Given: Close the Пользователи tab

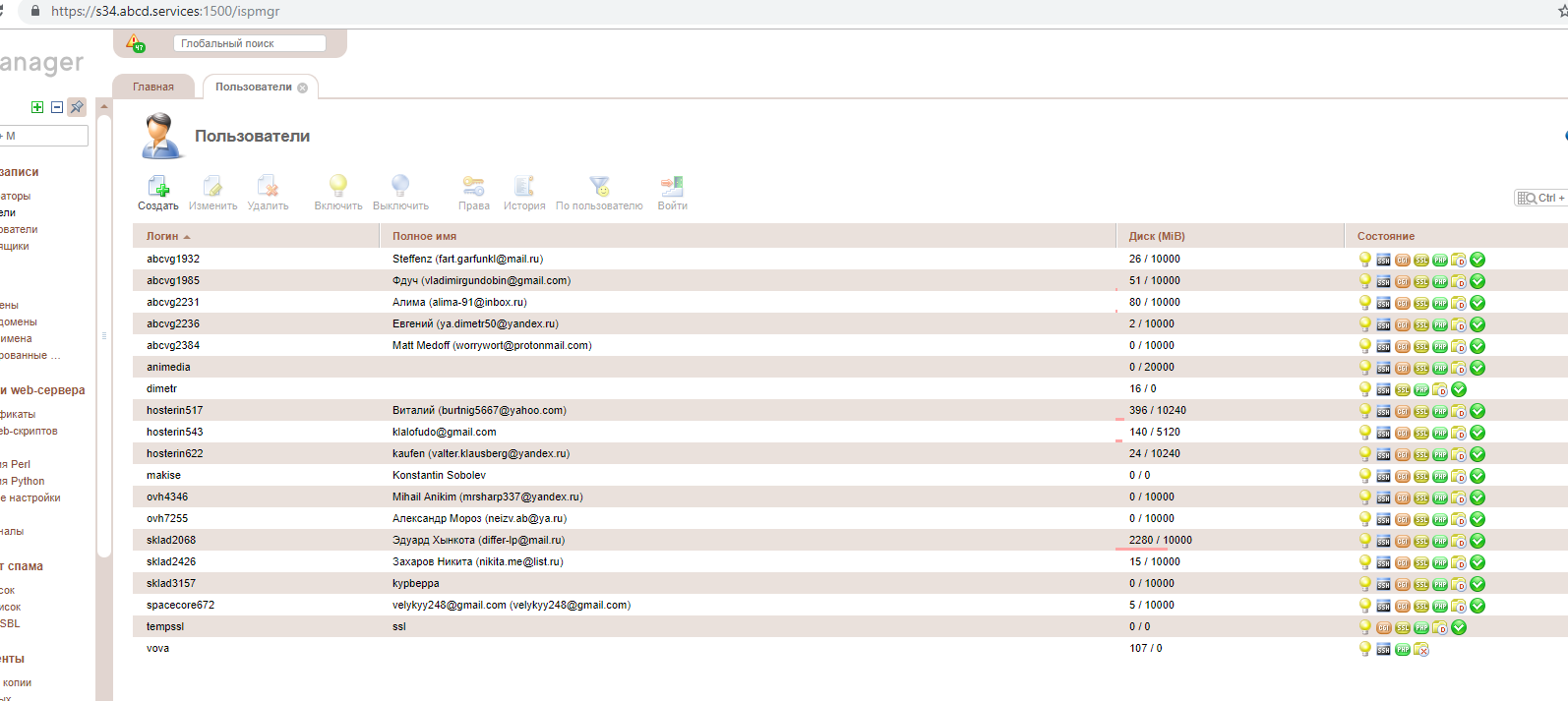Looking at the screenshot, I should coord(303,88).
